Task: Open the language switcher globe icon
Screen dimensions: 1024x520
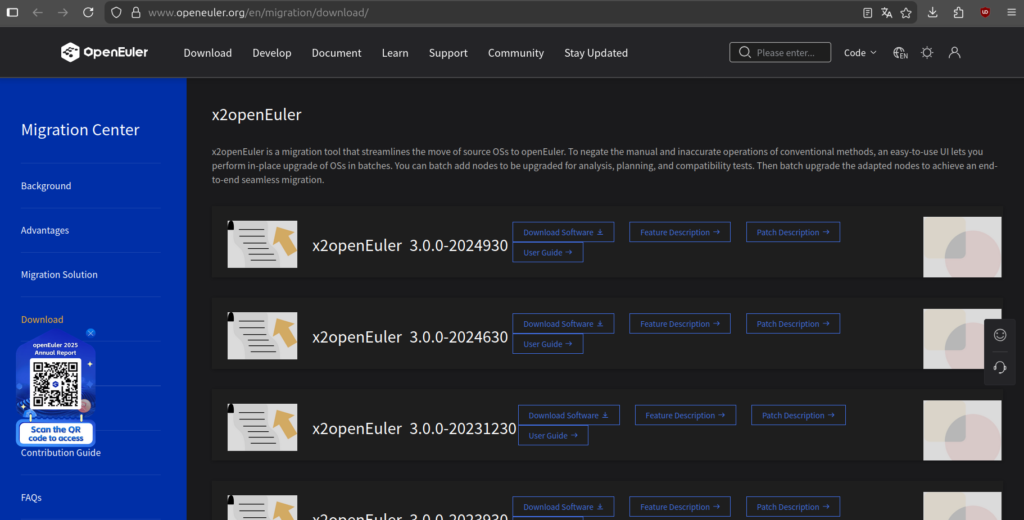Action: [900, 53]
